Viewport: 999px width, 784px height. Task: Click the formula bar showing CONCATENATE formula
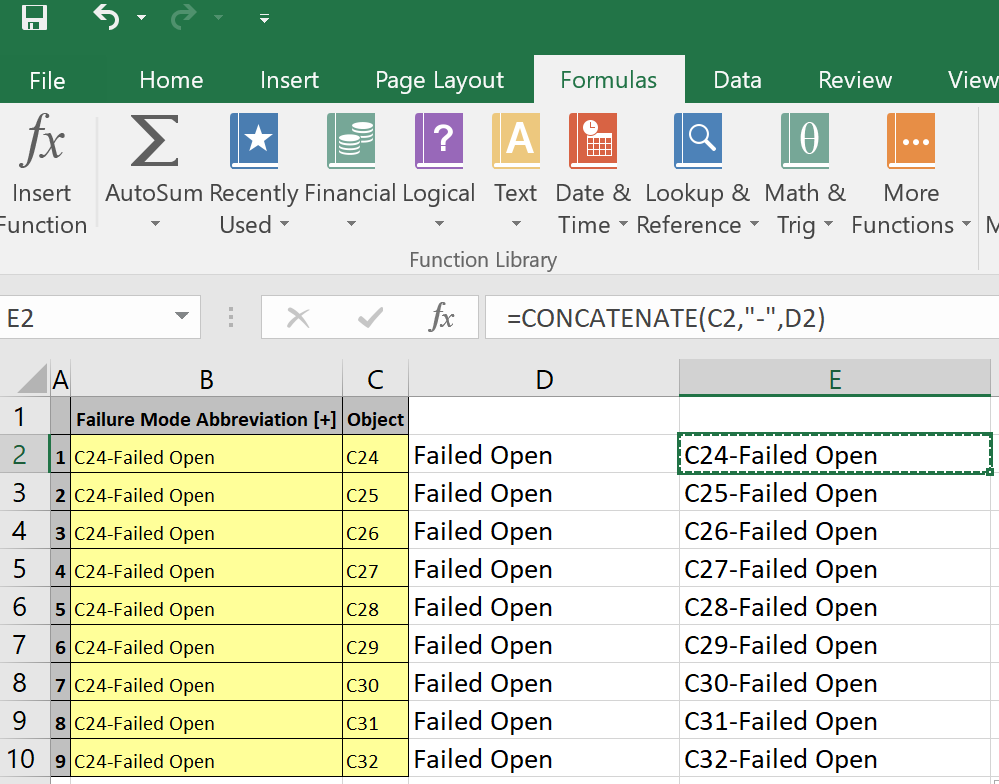(742, 317)
